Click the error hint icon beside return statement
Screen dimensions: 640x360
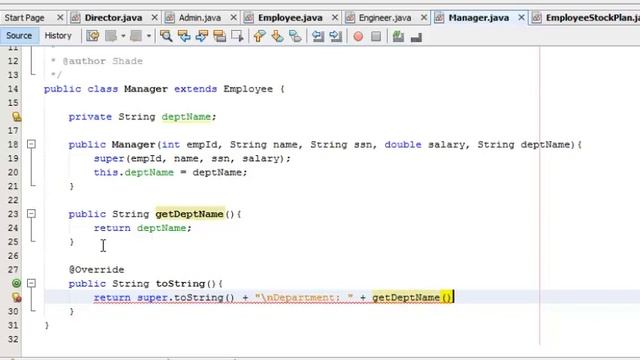16,298
